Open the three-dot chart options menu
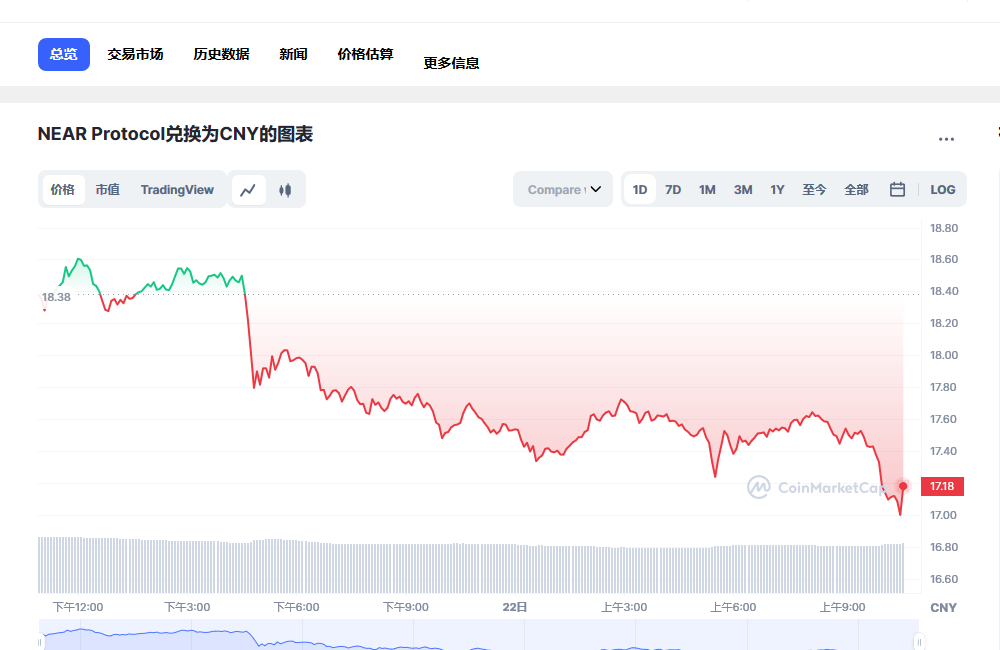This screenshot has width=1000, height=650. coord(946,138)
